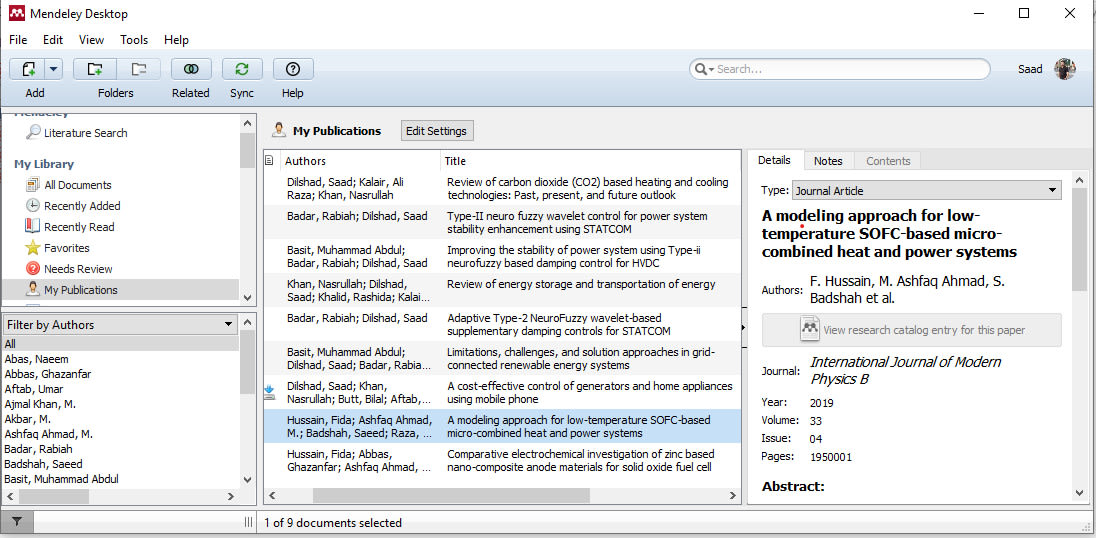Select the HVDC damping control paper
1096x538 pixels.
tap(502, 256)
